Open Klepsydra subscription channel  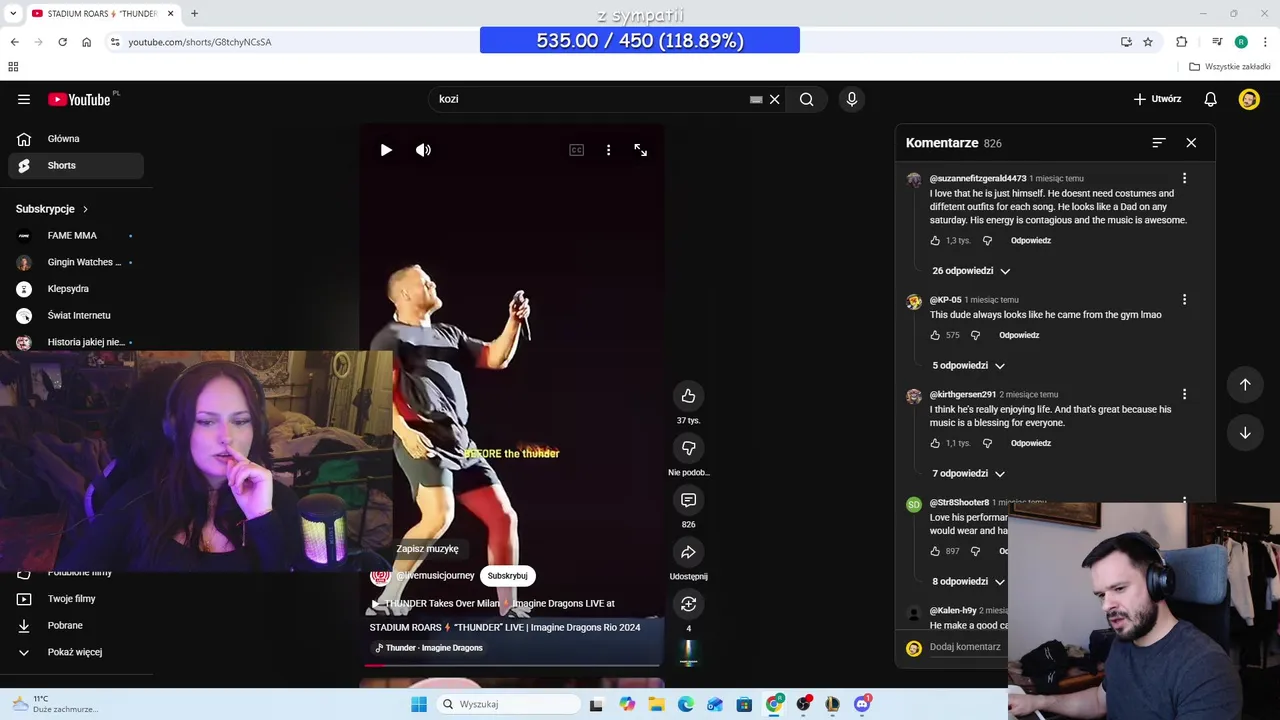pyautogui.click(x=76, y=289)
